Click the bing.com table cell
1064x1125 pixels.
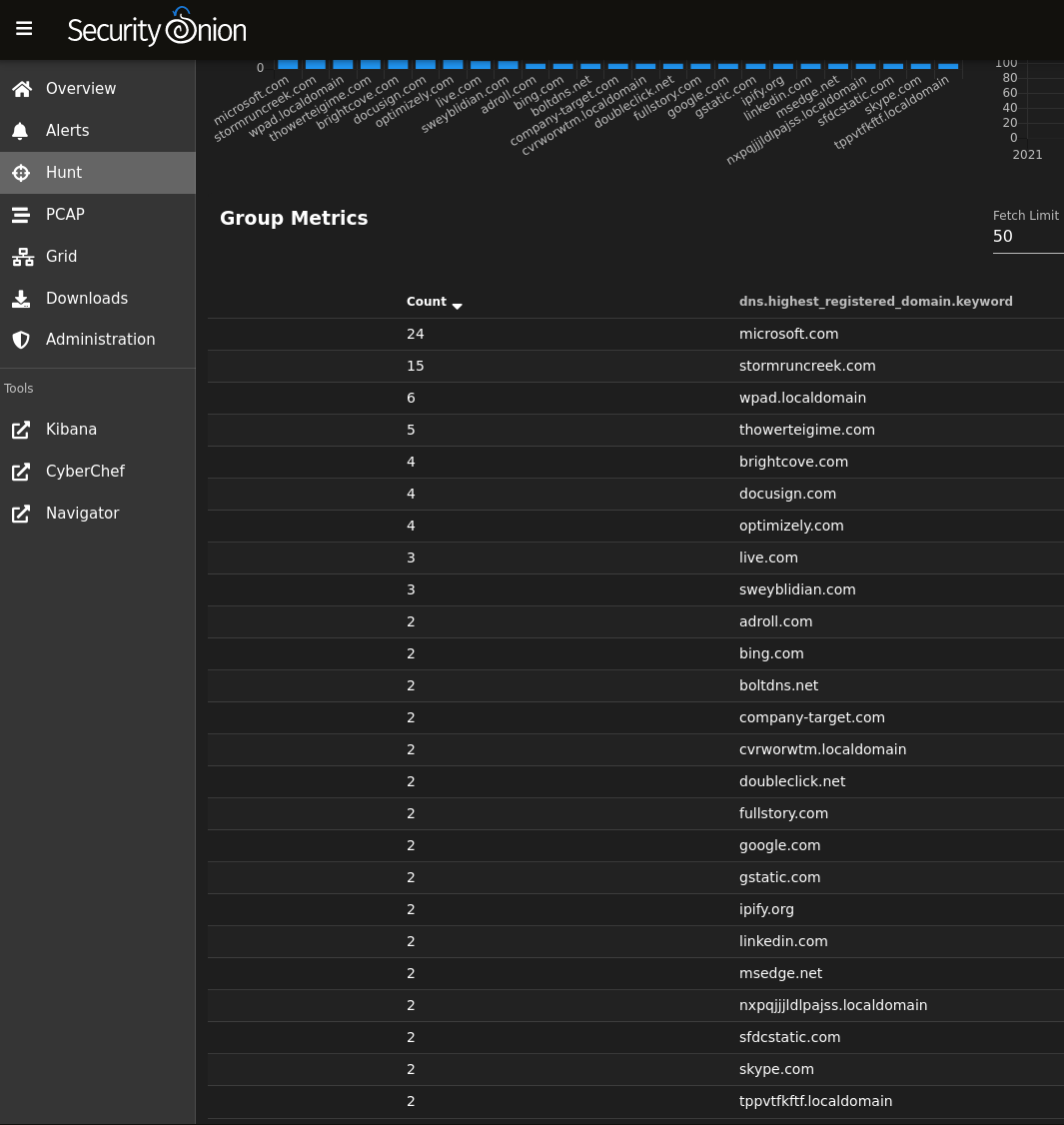coord(771,653)
